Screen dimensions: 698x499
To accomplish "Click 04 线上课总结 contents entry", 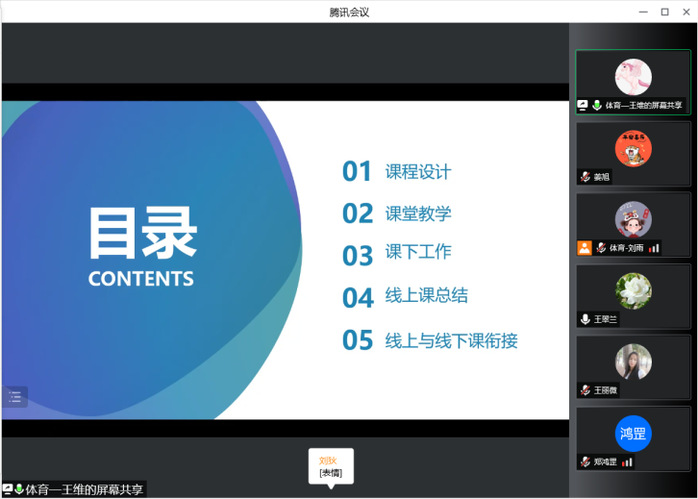I will pos(405,297).
